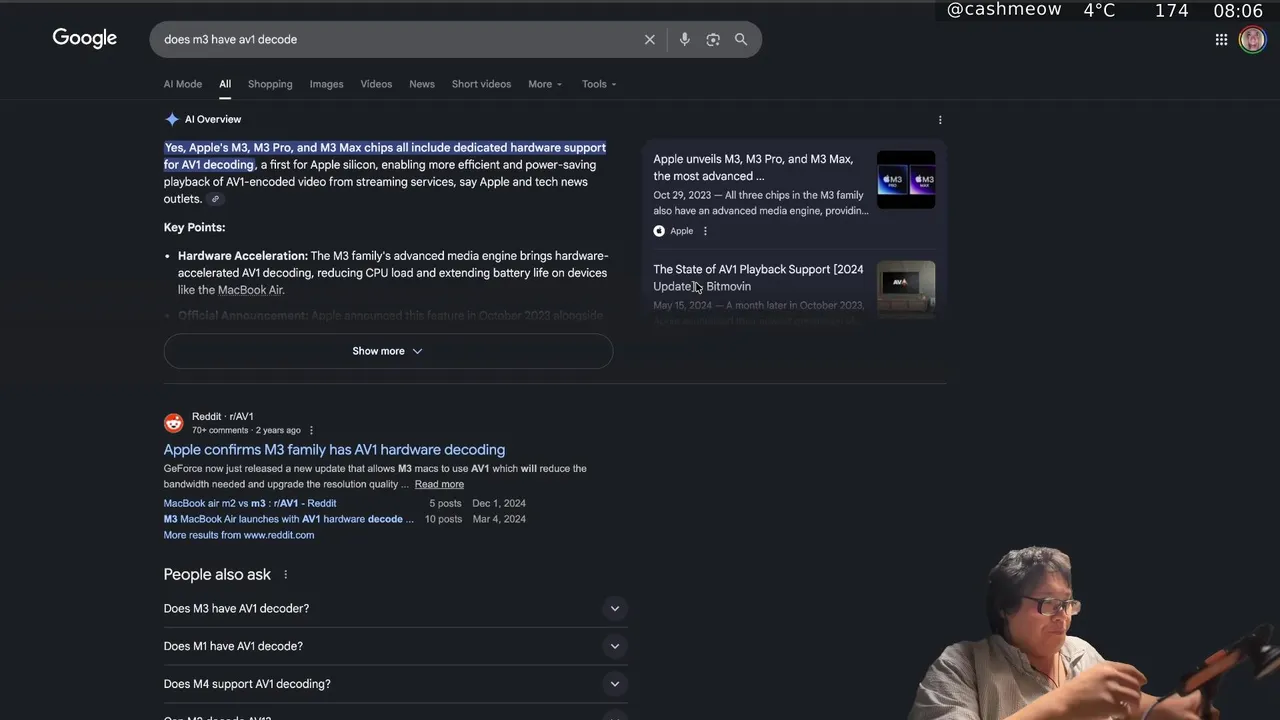Click the 'Hardware Acceleration:' bullet label
1280x720 pixels.
tap(243, 256)
